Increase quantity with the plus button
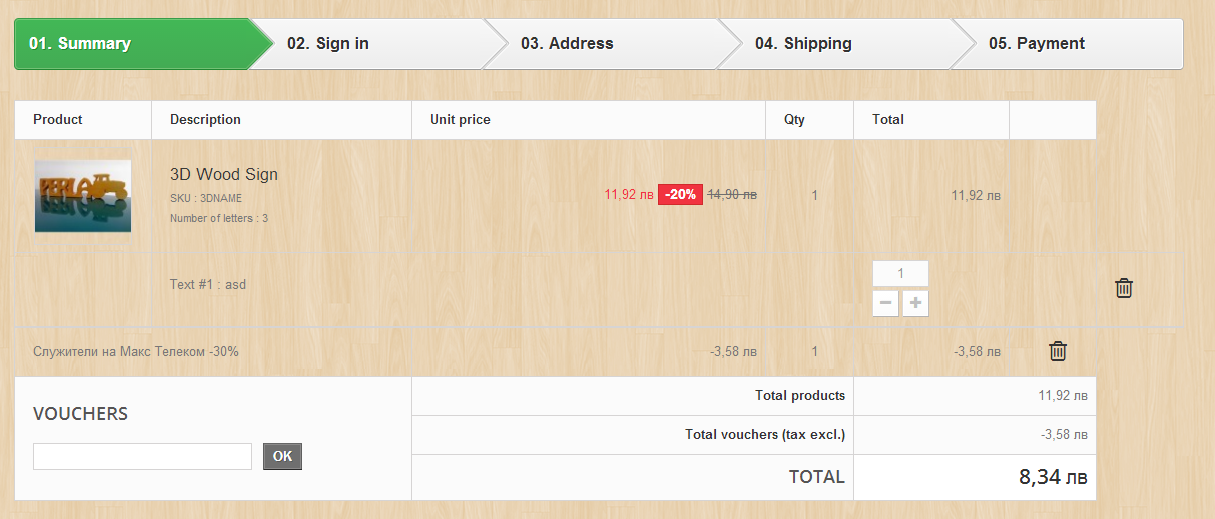 tap(915, 304)
